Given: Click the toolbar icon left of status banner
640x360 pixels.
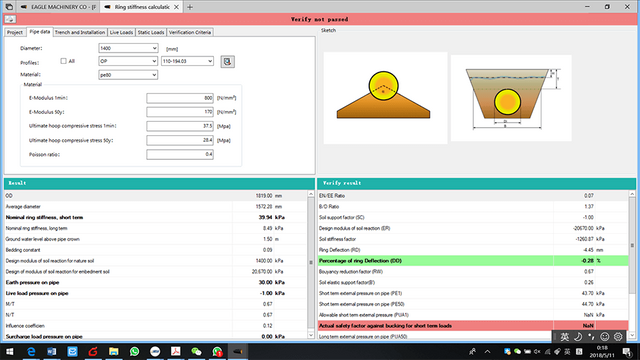Looking at the screenshot, I should (x=10, y=19).
